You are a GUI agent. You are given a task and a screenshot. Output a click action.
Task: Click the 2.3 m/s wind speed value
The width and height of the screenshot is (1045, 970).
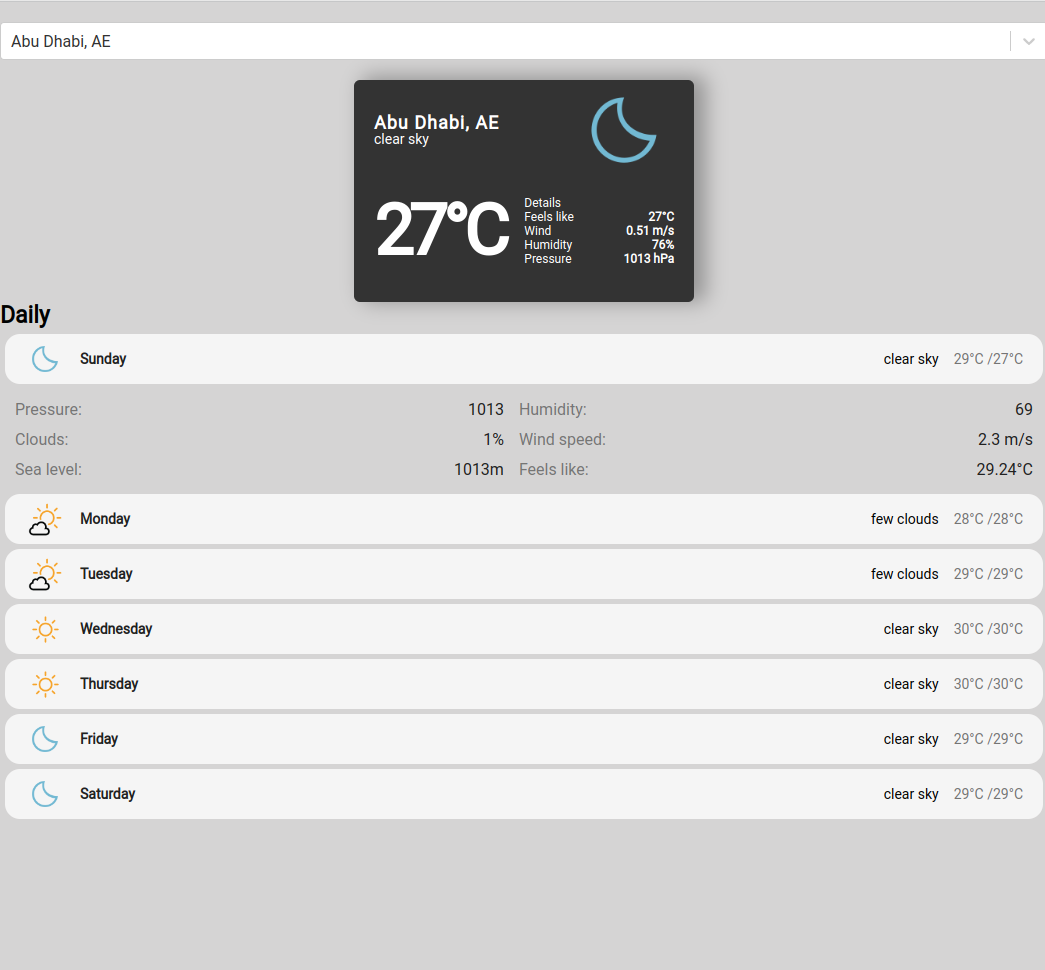pos(1005,439)
